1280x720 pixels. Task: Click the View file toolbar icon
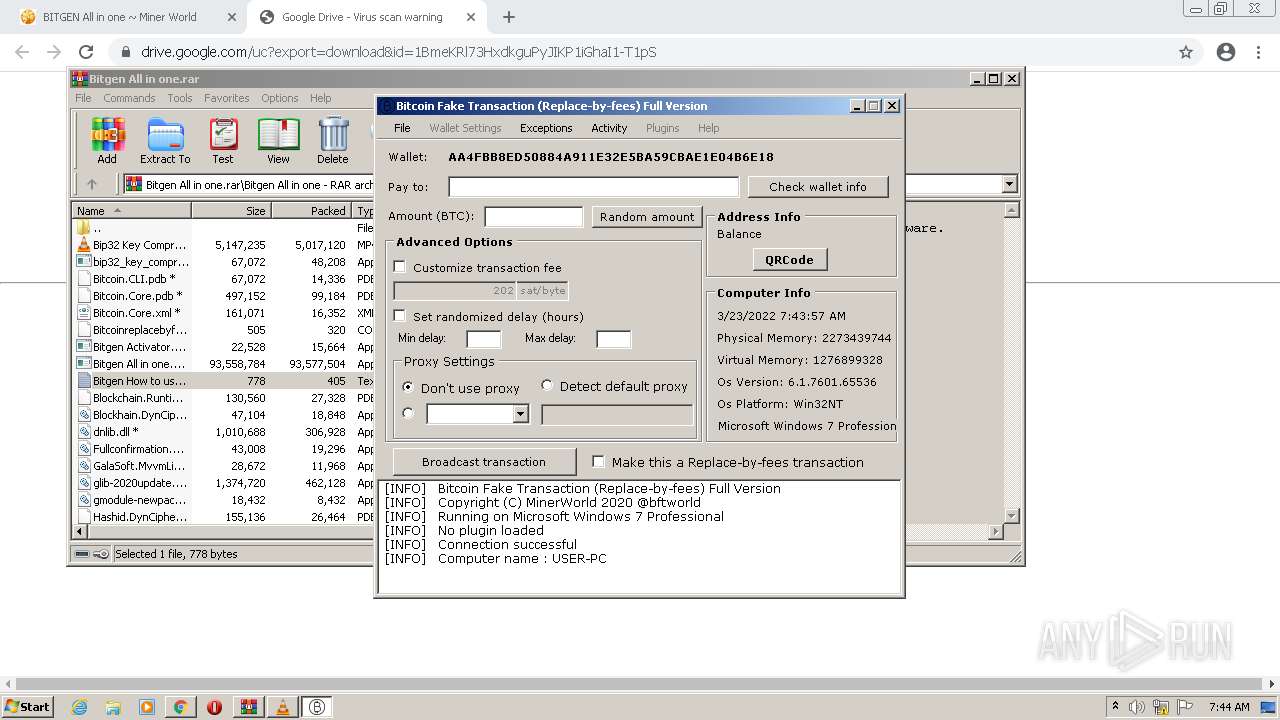pos(278,140)
